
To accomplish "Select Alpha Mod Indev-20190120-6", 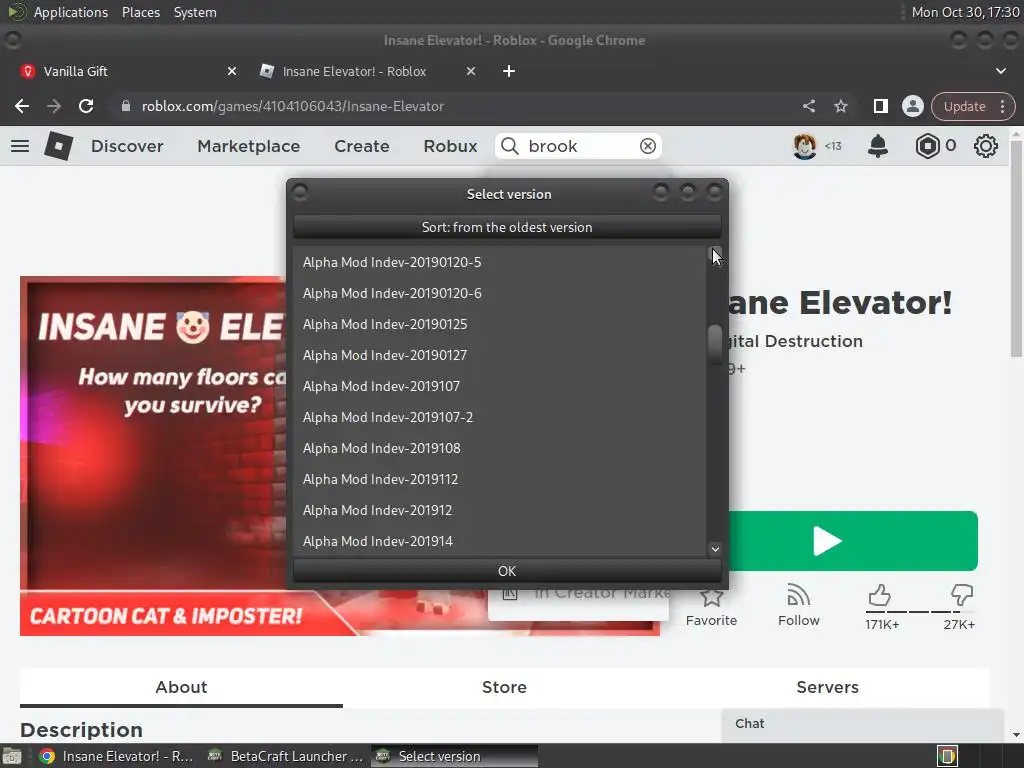I will point(500,293).
